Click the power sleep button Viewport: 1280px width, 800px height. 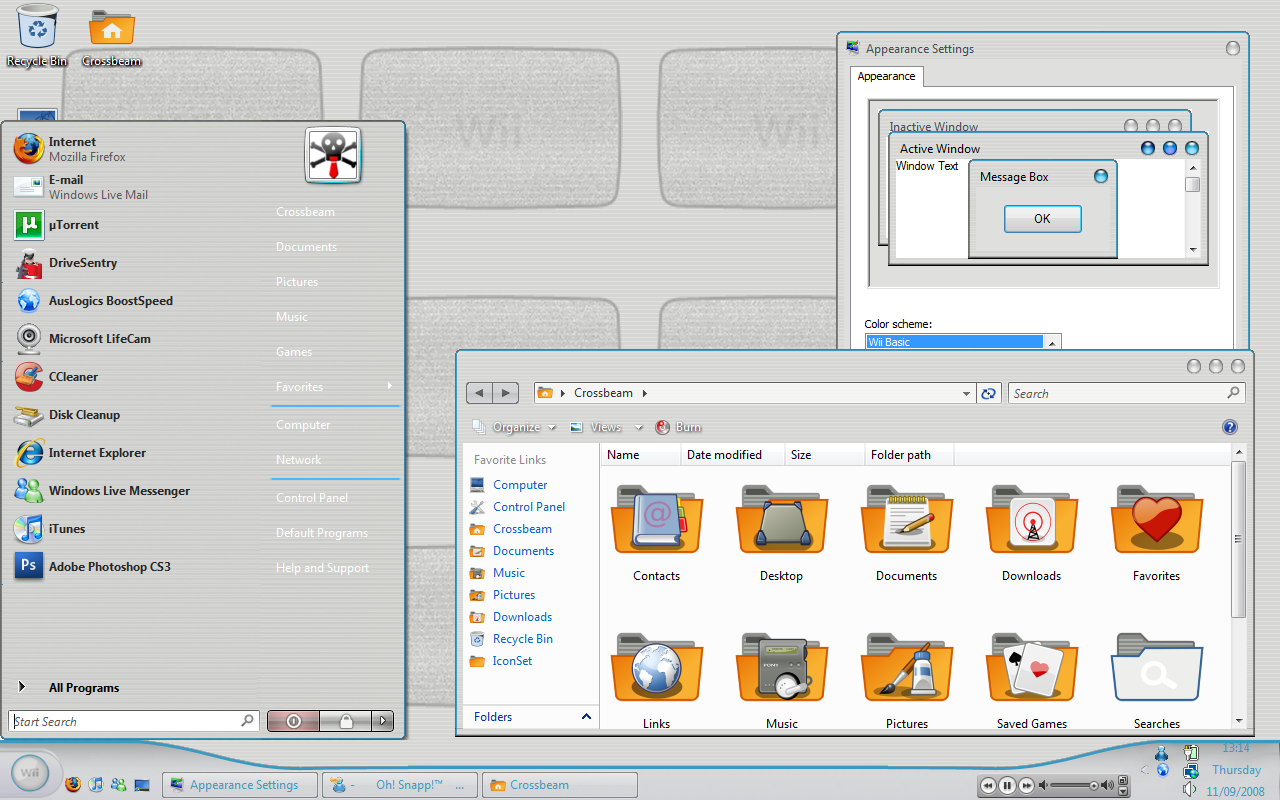294,721
